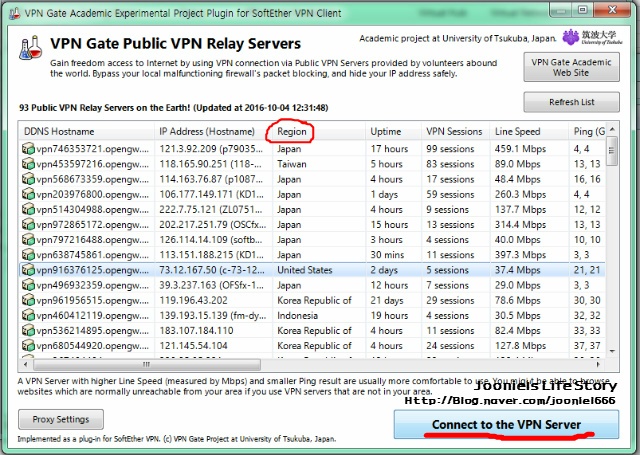Click server icon for vpn972865172 row
The height and width of the screenshot is (455, 640).
pos(28,224)
